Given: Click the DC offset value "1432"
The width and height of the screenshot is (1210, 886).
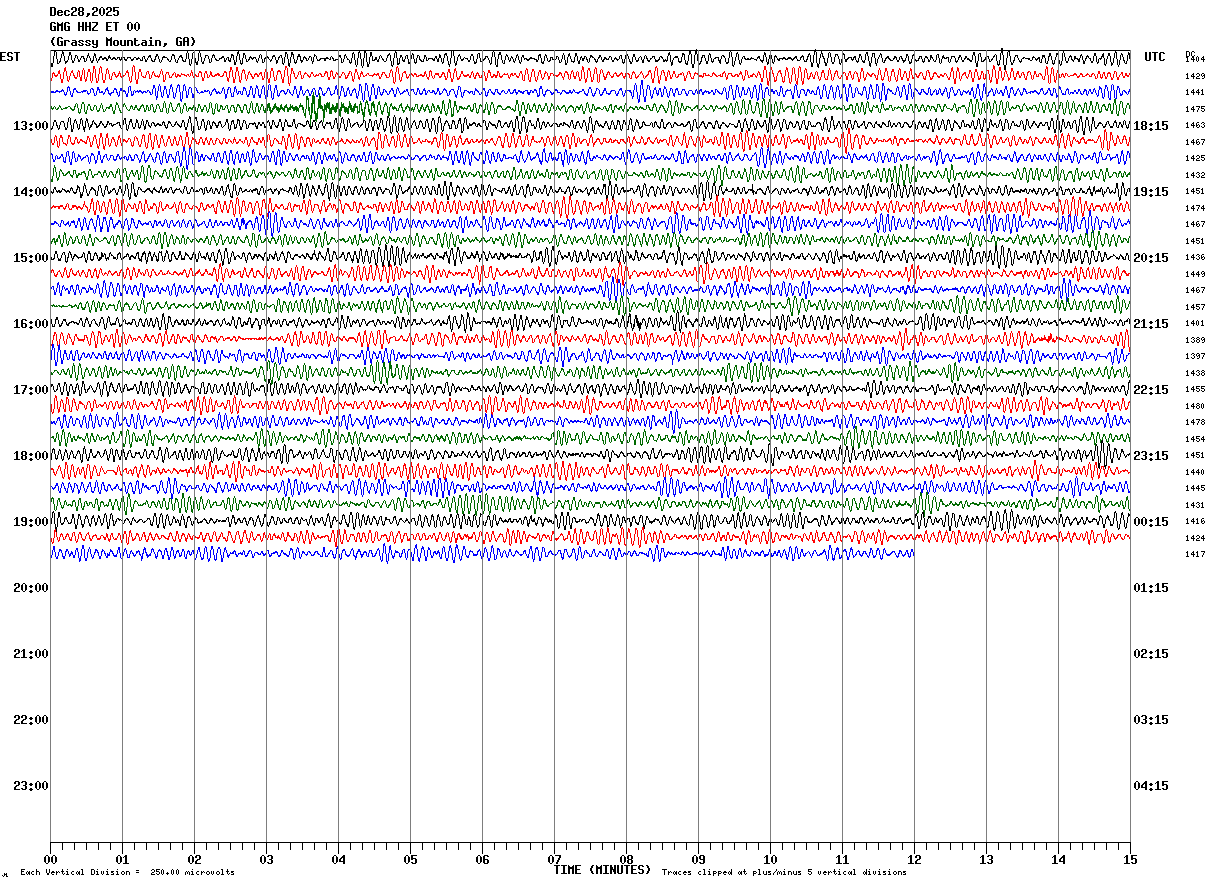Looking at the screenshot, I should 1195,175.
